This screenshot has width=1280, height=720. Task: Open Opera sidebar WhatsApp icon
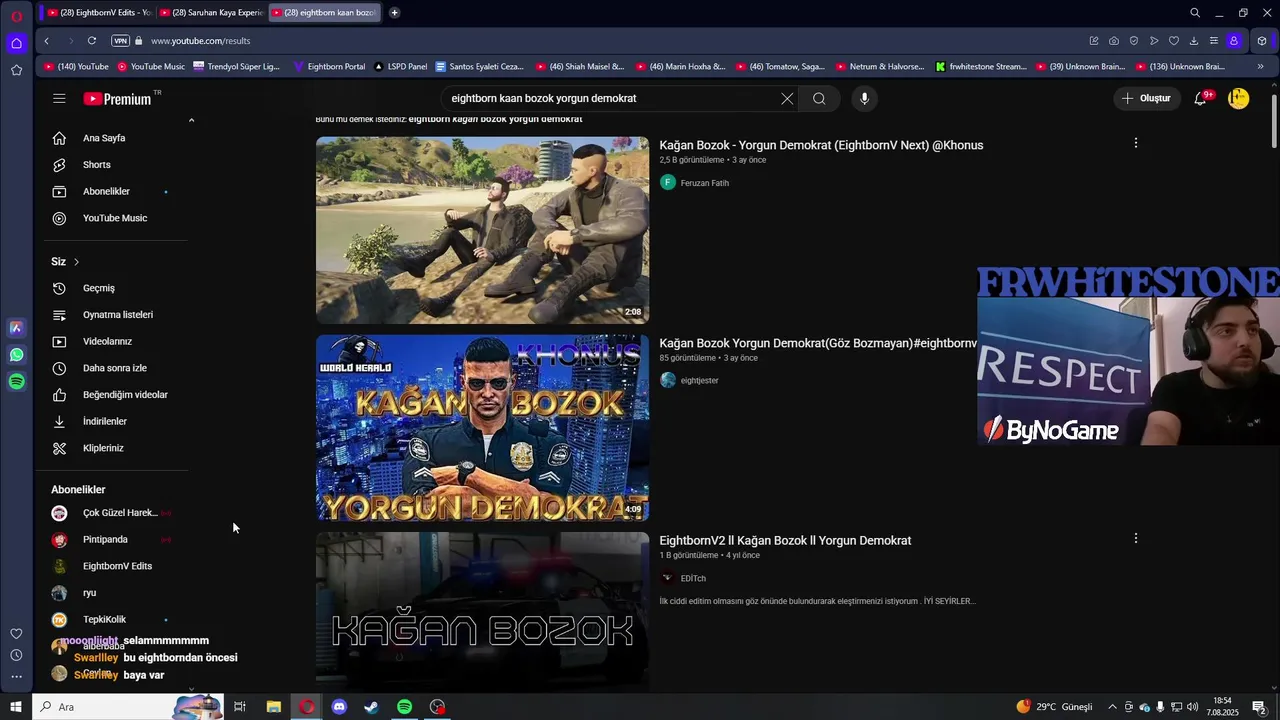(16, 355)
